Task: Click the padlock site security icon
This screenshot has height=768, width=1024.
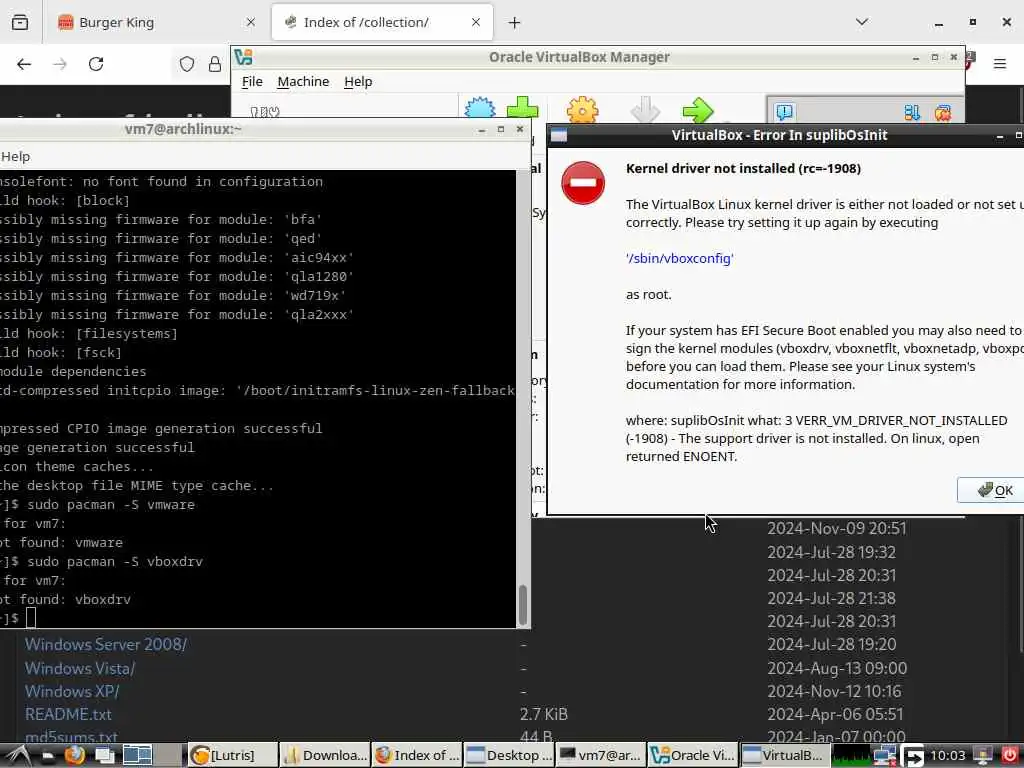Action: click(214, 64)
